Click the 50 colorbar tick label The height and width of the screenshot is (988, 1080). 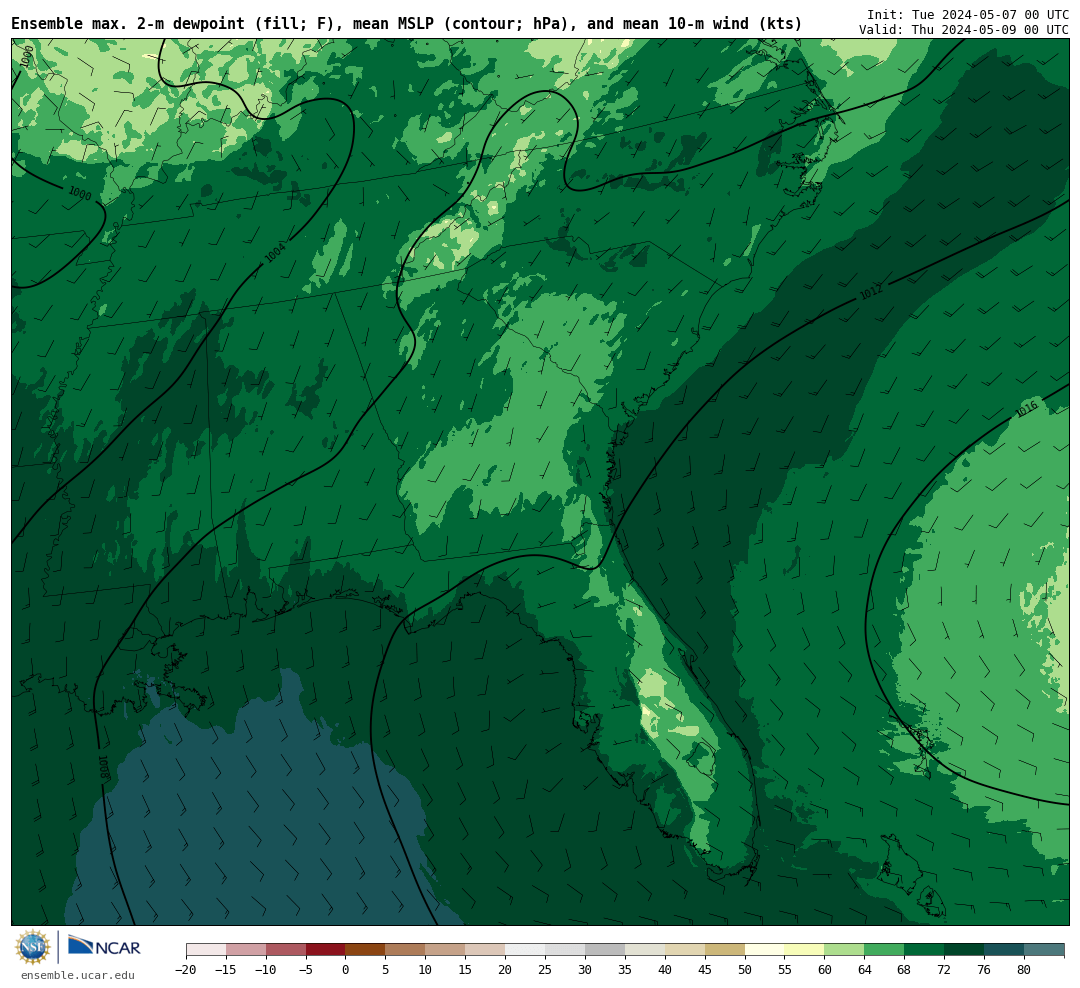745,970
